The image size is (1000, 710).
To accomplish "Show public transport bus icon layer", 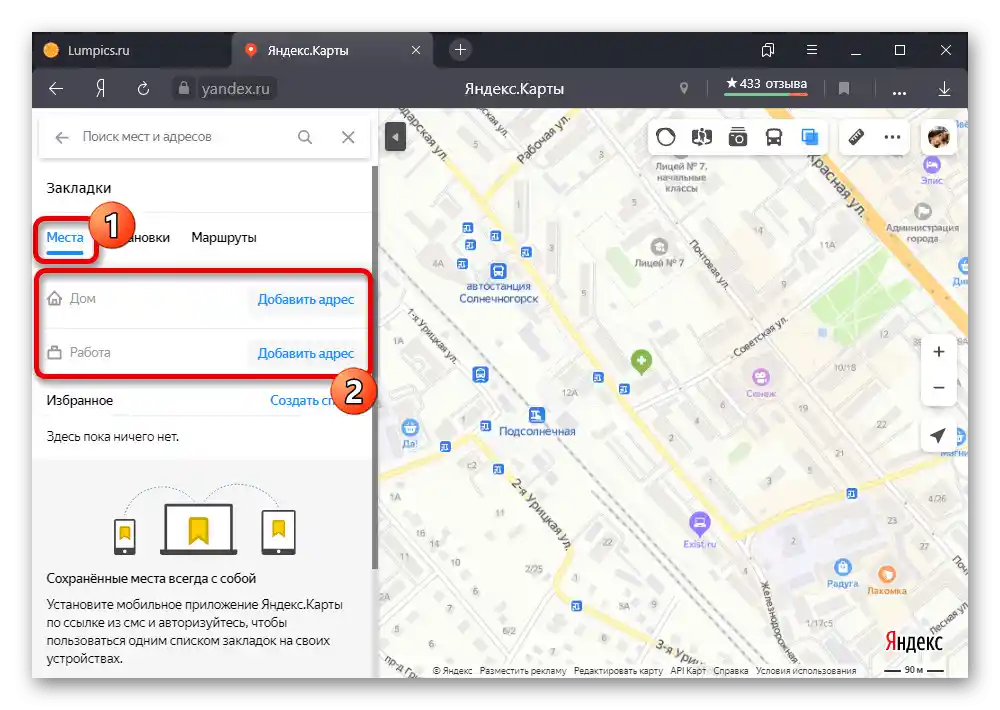I will pyautogui.click(x=774, y=137).
